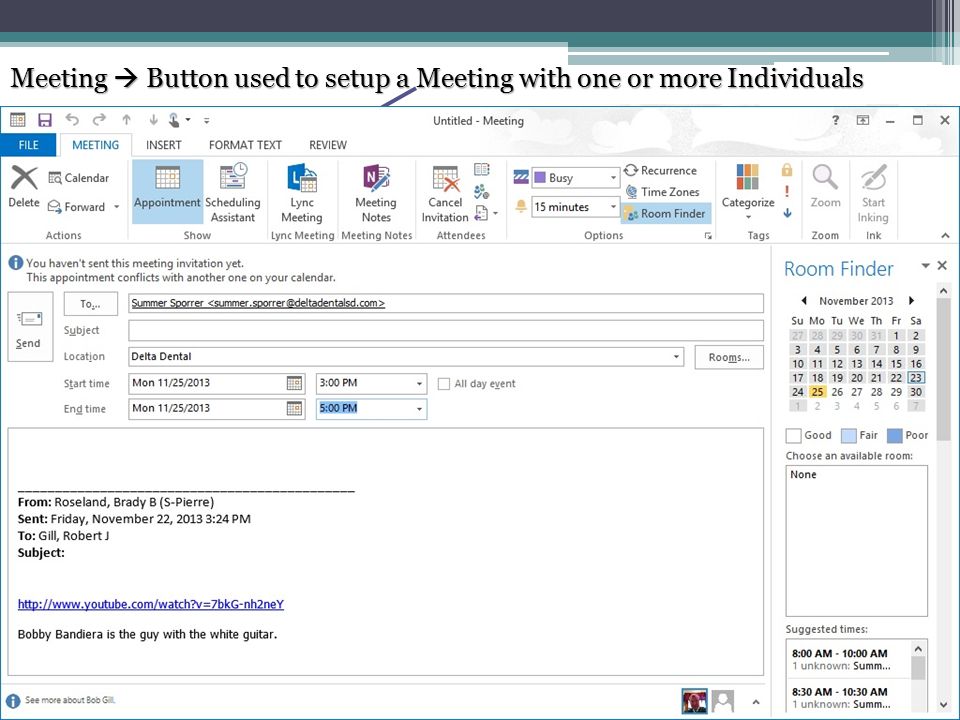
Task: Click the Lync Meeting icon
Action: click(x=302, y=178)
